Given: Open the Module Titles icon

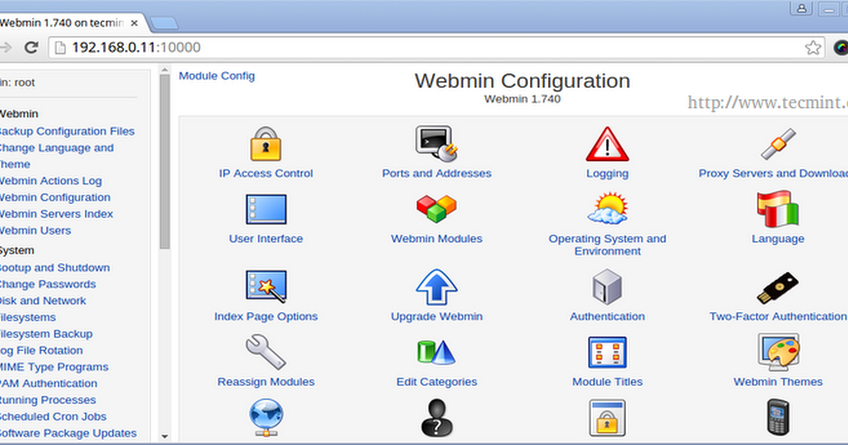Looking at the screenshot, I should coord(607,353).
